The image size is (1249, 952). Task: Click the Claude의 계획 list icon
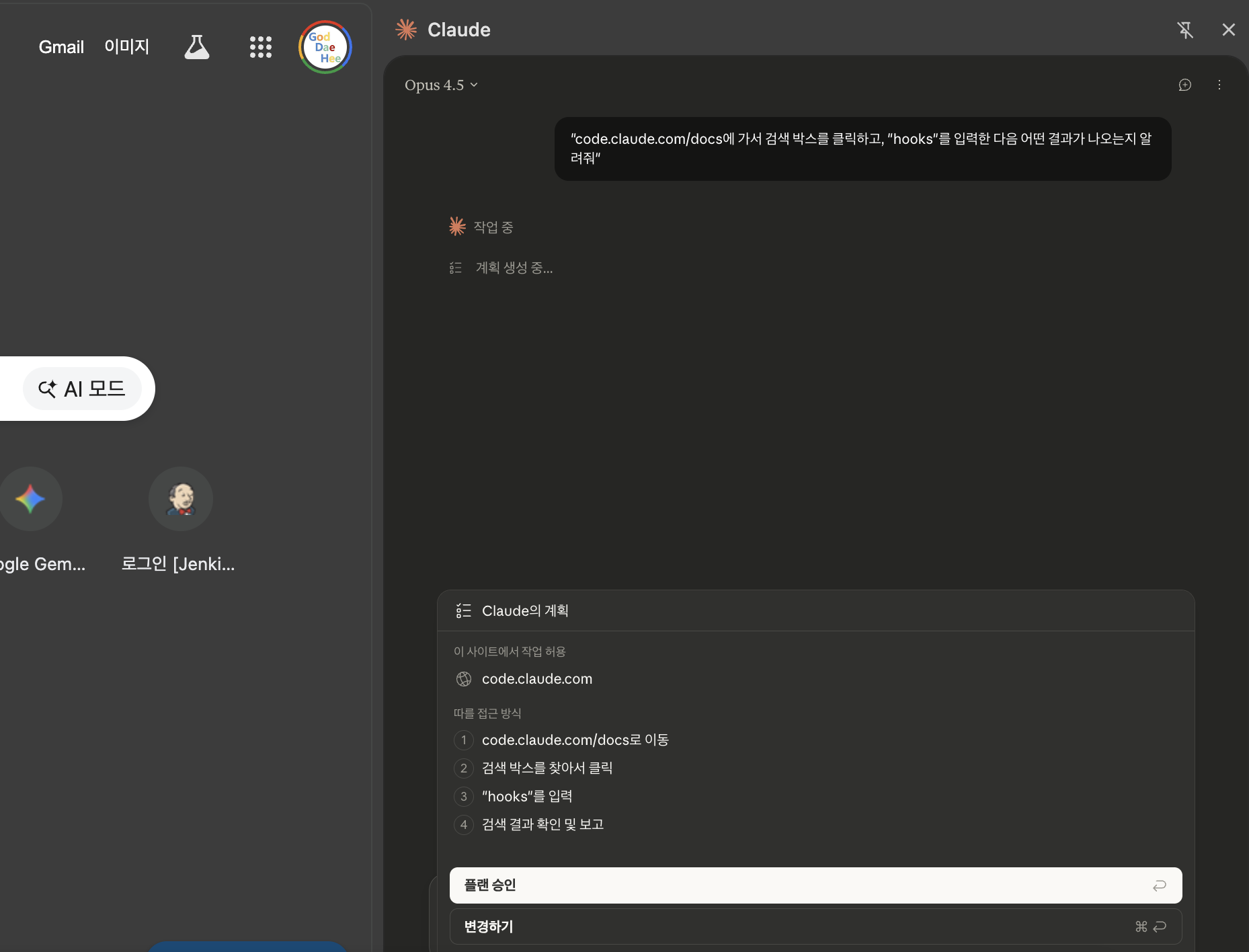click(x=463, y=610)
